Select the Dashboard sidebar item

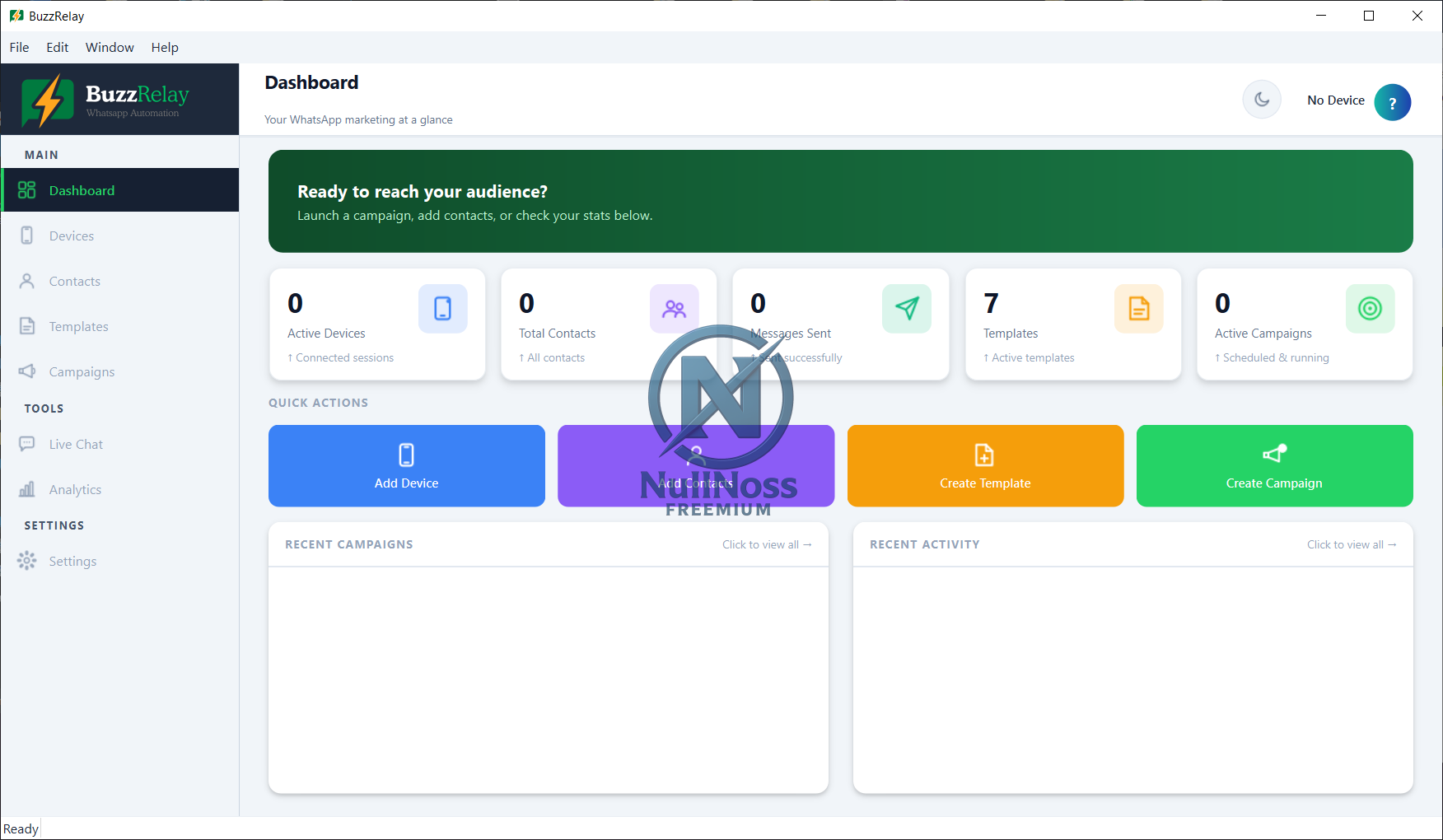coord(120,190)
